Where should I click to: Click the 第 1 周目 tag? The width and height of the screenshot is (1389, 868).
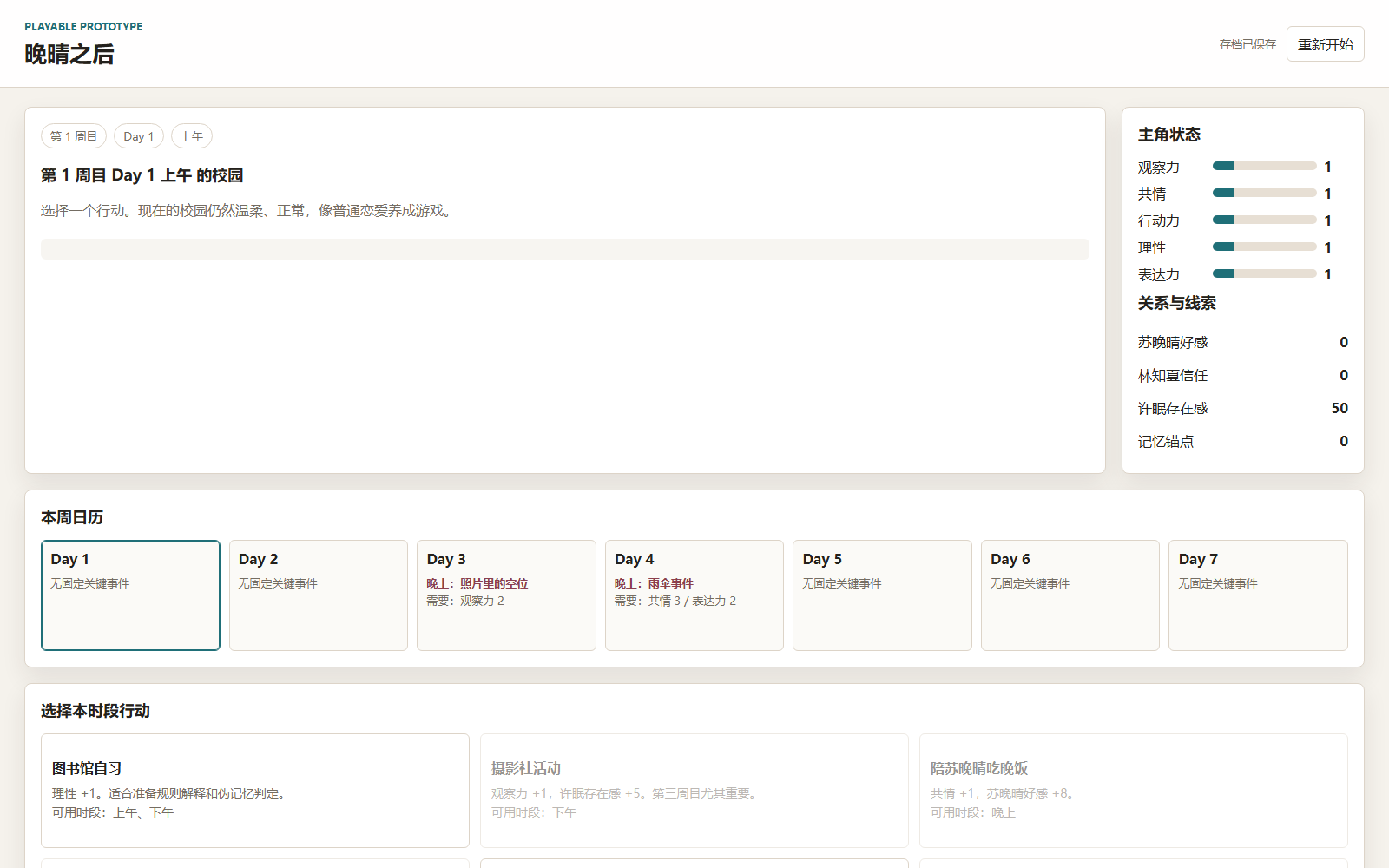(x=74, y=136)
